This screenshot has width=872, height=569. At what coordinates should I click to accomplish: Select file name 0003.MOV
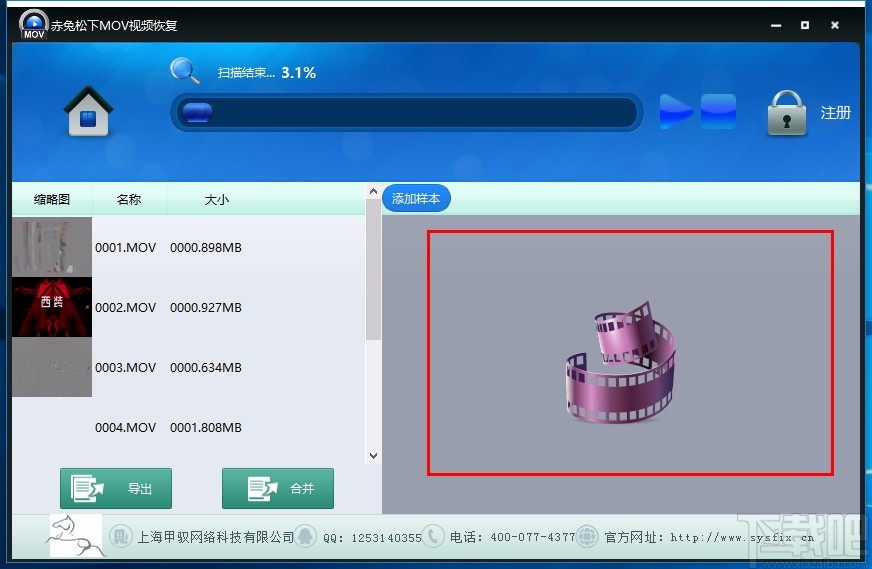point(126,368)
